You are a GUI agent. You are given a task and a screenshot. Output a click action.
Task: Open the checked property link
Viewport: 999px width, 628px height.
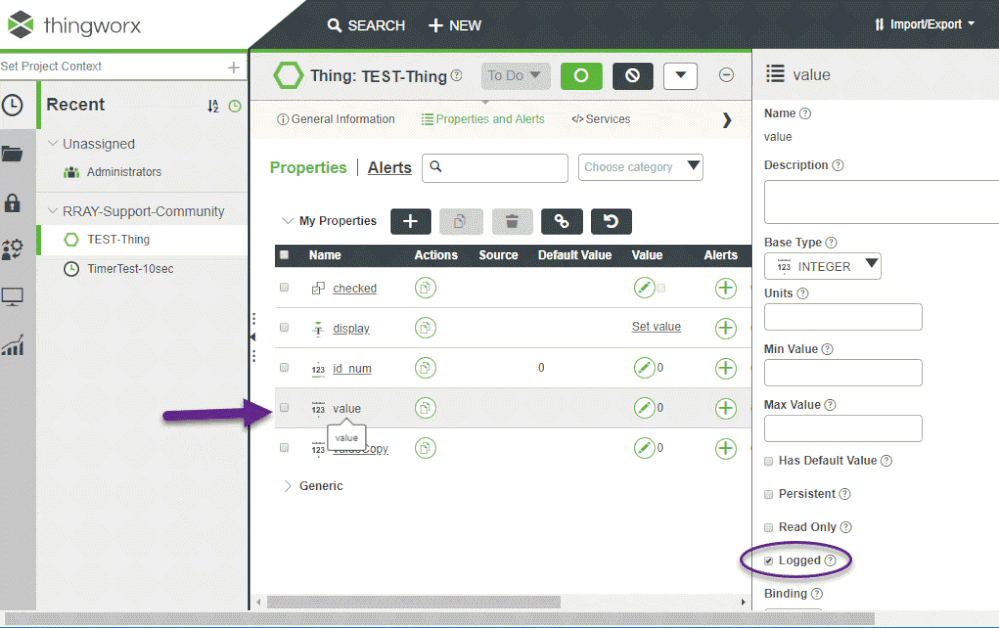pos(354,289)
